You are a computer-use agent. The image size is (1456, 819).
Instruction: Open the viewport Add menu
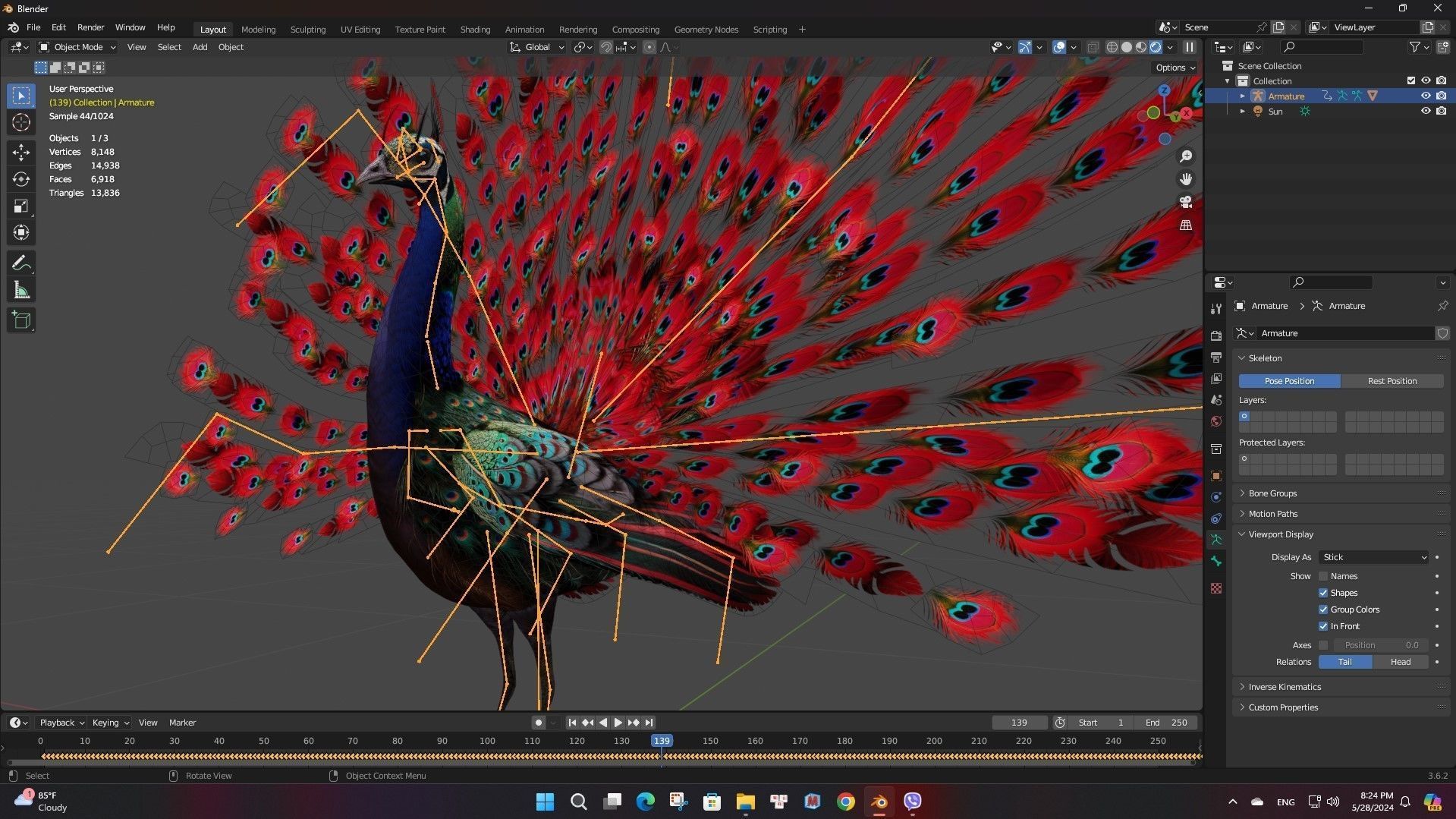tap(200, 47)
